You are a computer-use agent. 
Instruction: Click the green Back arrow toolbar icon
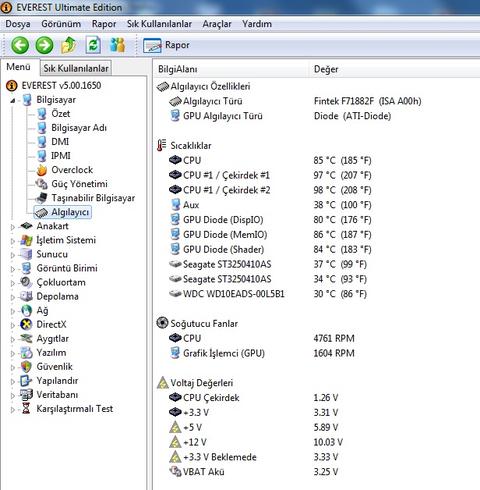20,45
